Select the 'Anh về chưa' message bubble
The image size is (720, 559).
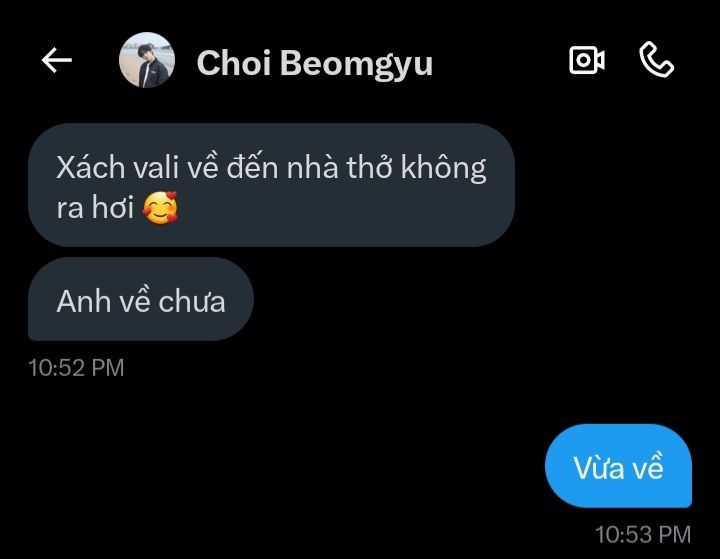(141, 299)
